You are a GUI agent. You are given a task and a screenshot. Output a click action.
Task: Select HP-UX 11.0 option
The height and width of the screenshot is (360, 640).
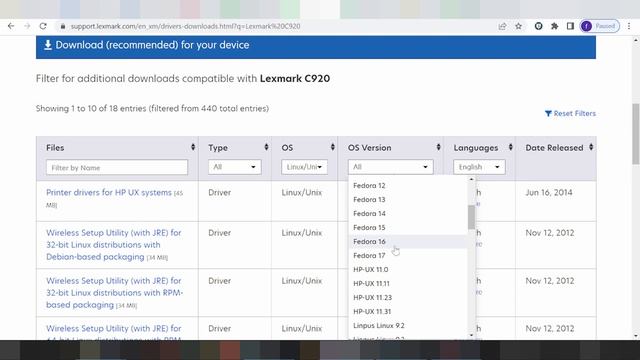(408, 269)
